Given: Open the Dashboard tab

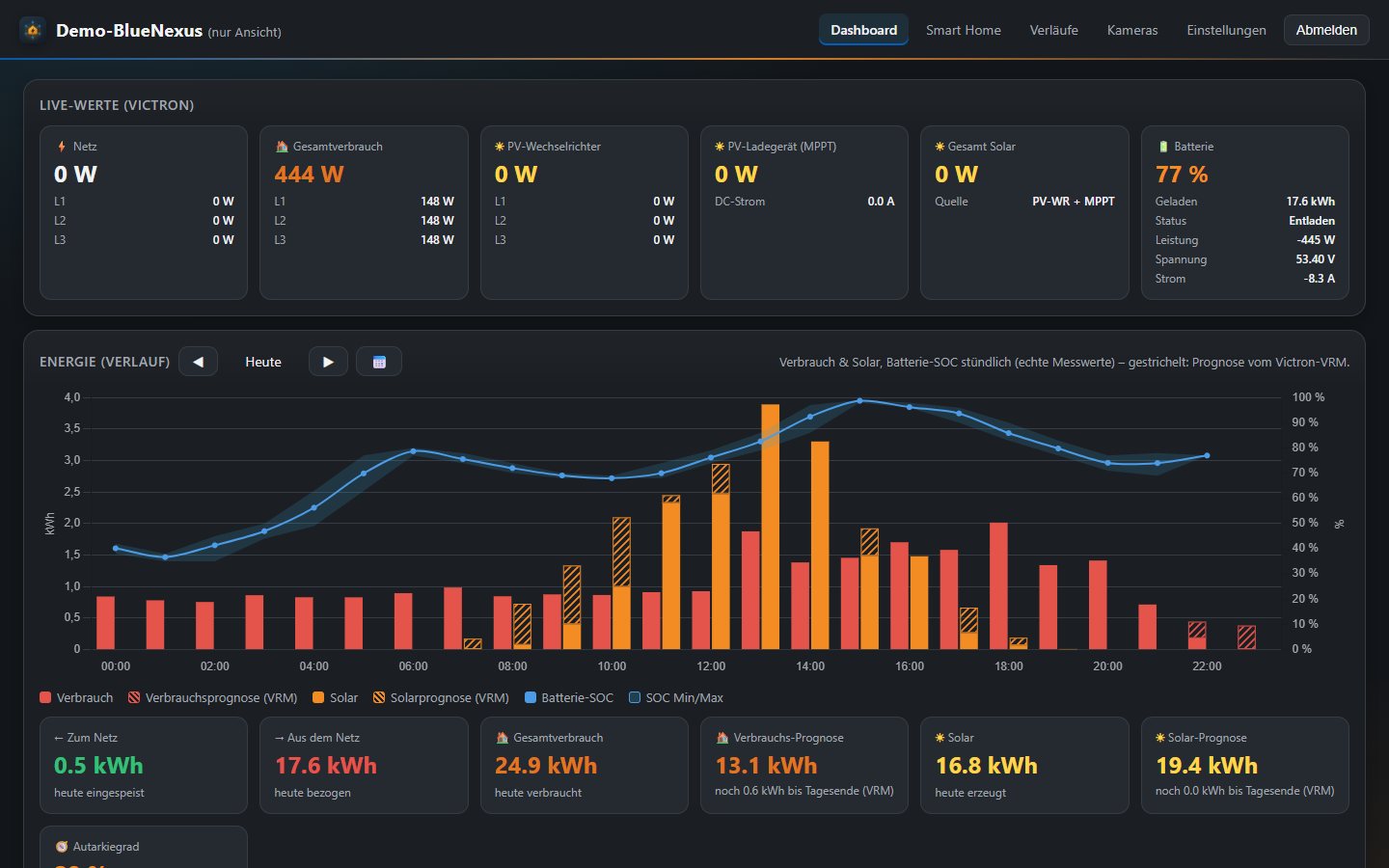Looking at the screenshot, I should pos(863,30).
